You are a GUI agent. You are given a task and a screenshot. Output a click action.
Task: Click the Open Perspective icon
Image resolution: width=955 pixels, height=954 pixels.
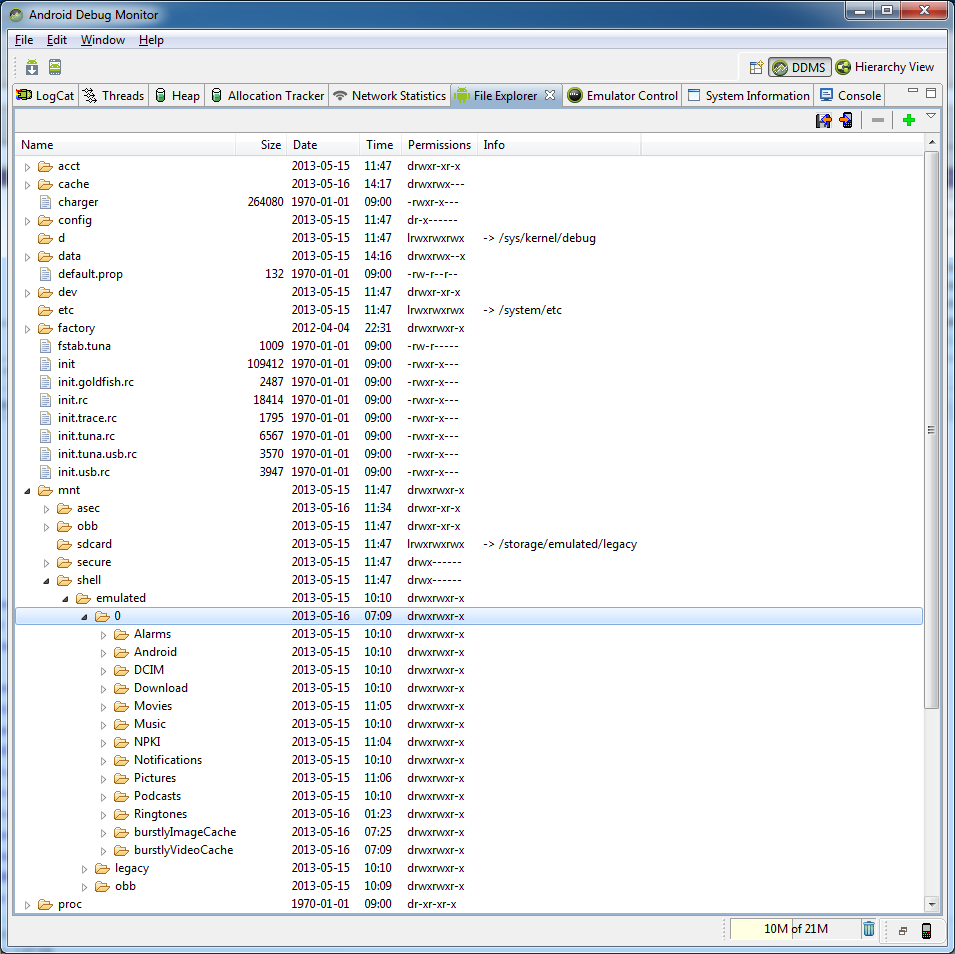pyautogui.click(x=756, y=67)
